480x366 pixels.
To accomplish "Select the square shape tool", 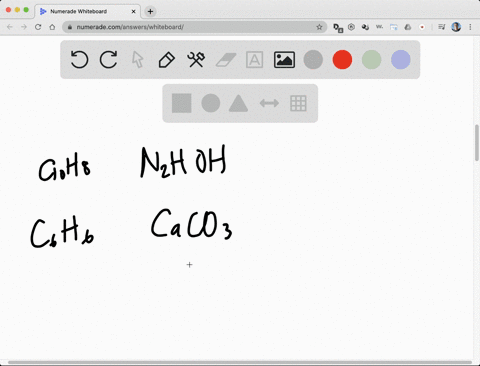I will tap(182, 103).
